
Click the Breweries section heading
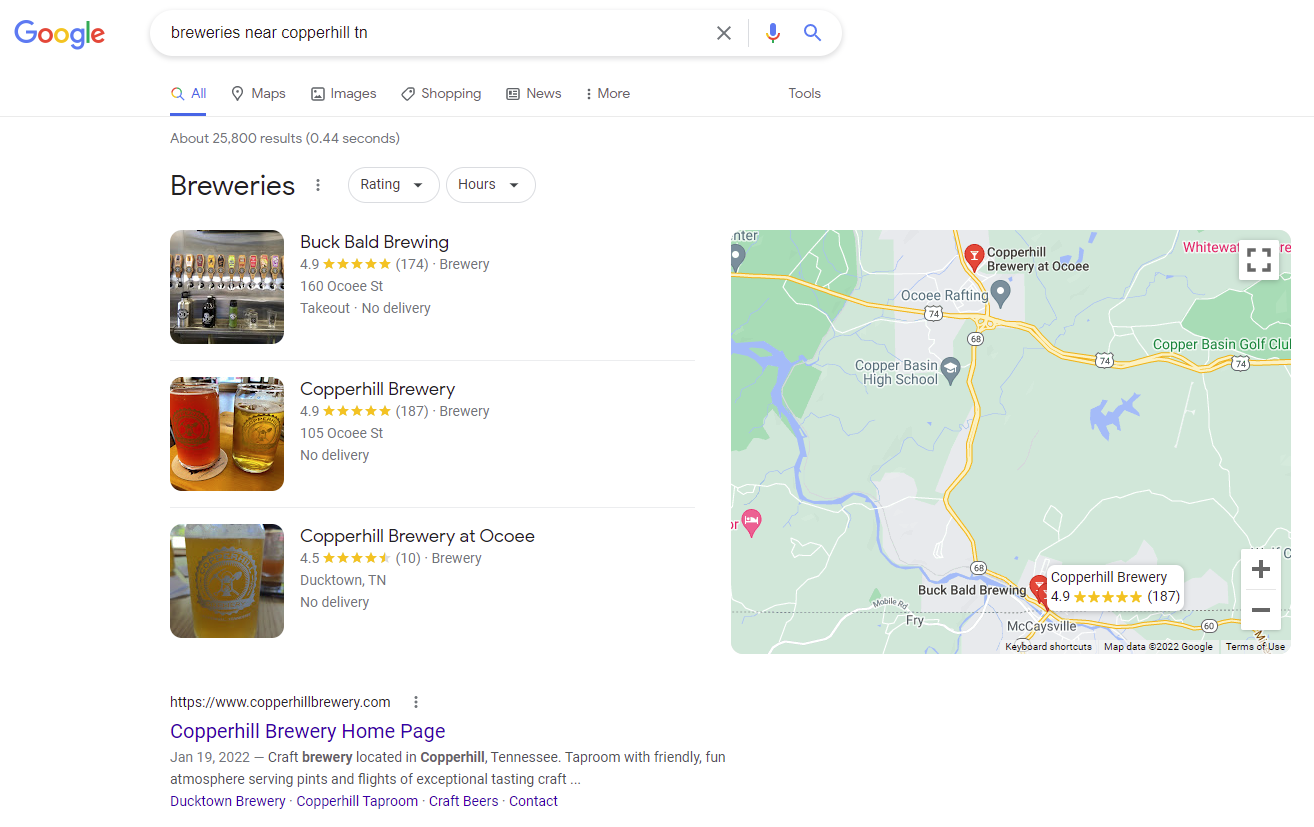pyautogui.click(x=232, y=186)
